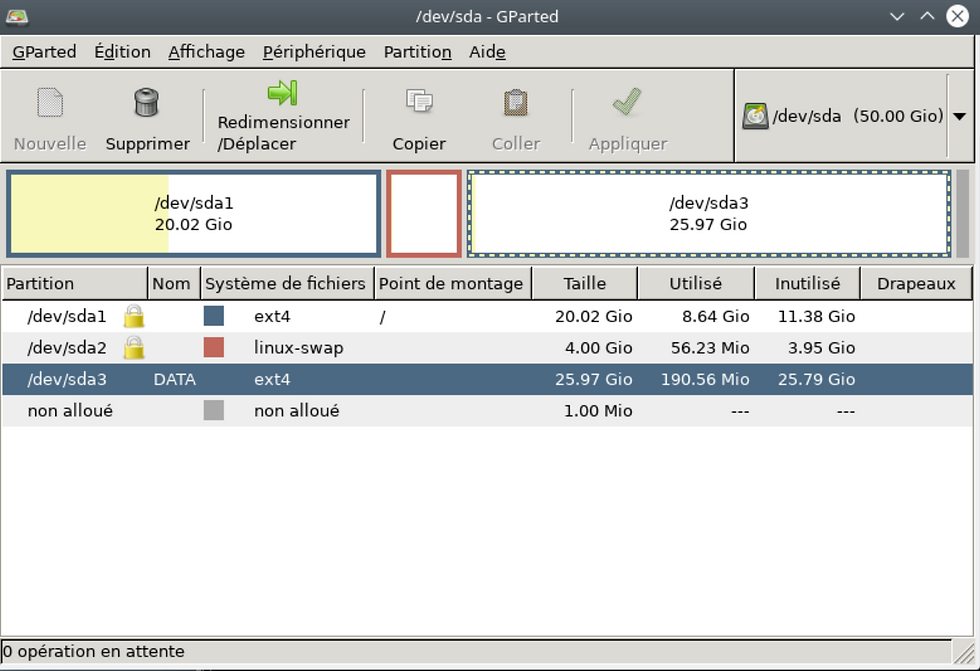Click the Appliquer checkmark icon
This screenshot has height=671, width=980.
627,101
